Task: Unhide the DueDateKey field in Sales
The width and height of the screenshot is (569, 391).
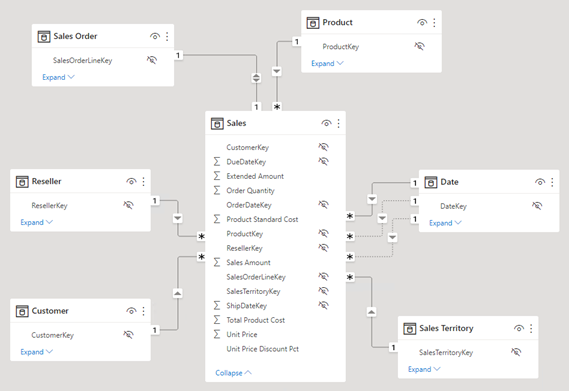Action: click(323, 161)
